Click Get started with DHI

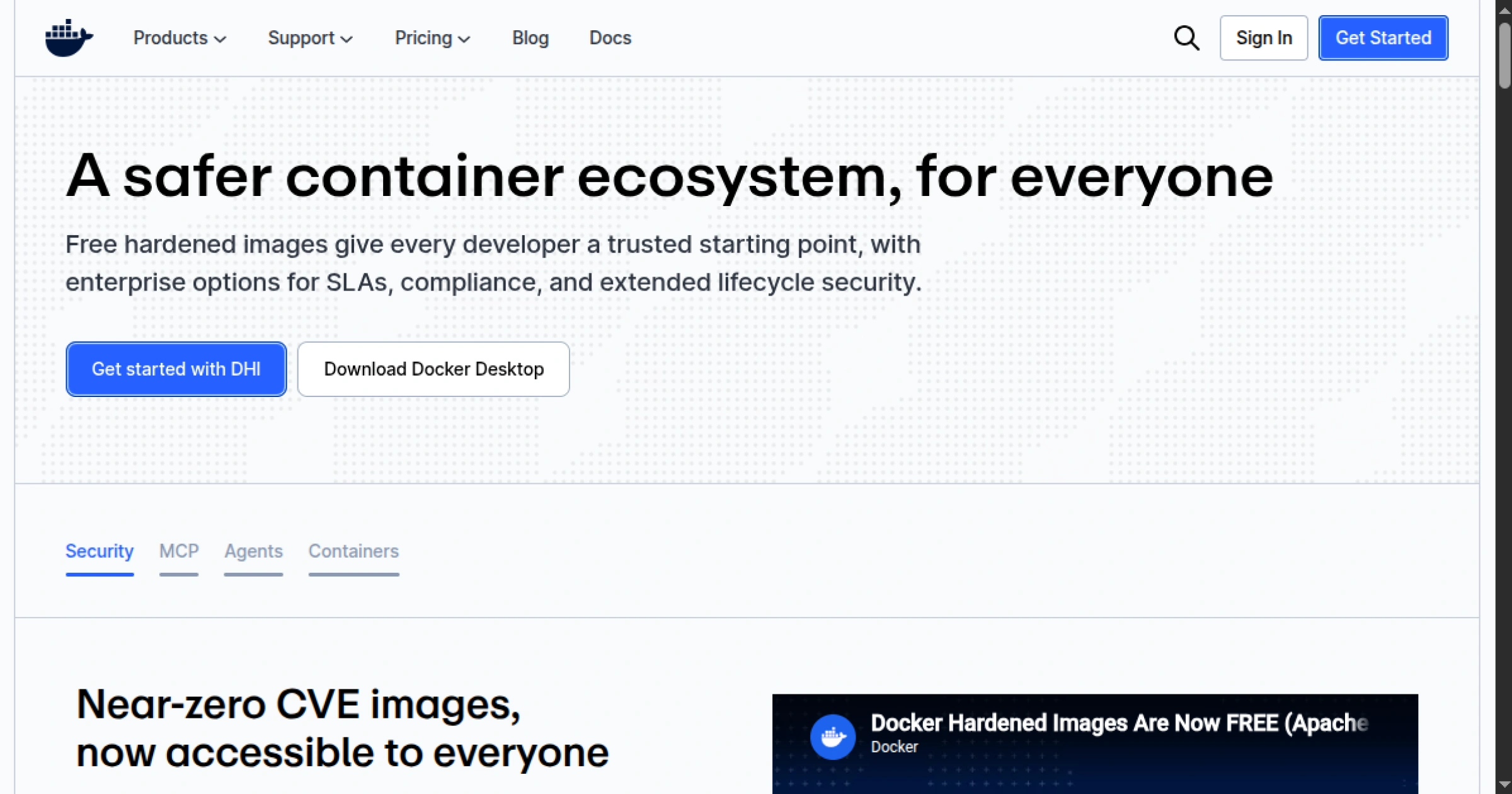click(176, 369)
